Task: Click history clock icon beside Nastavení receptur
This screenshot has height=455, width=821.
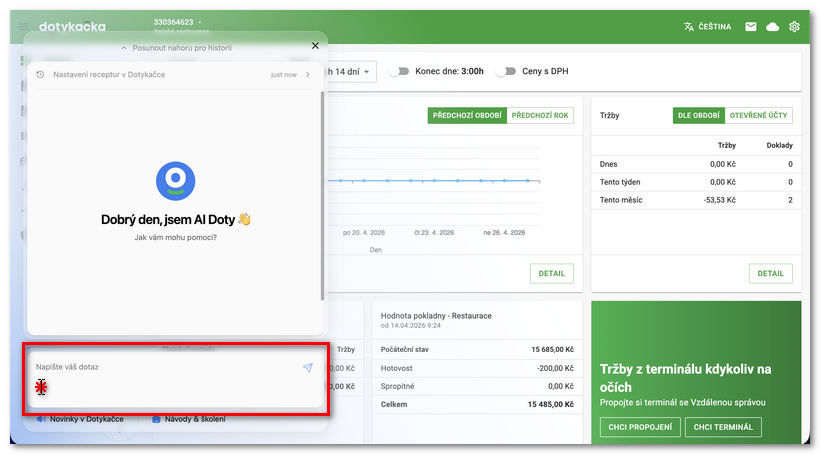Action: coord(40,74)
